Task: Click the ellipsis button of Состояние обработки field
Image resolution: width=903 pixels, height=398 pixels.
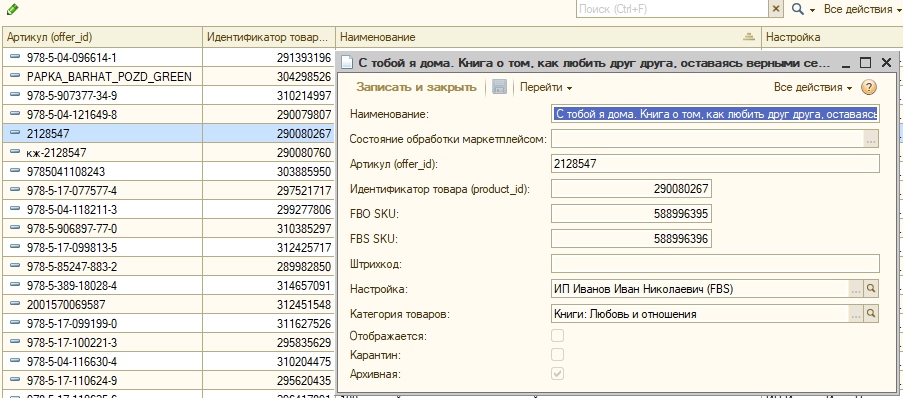Action: click(x=871, y=139)
